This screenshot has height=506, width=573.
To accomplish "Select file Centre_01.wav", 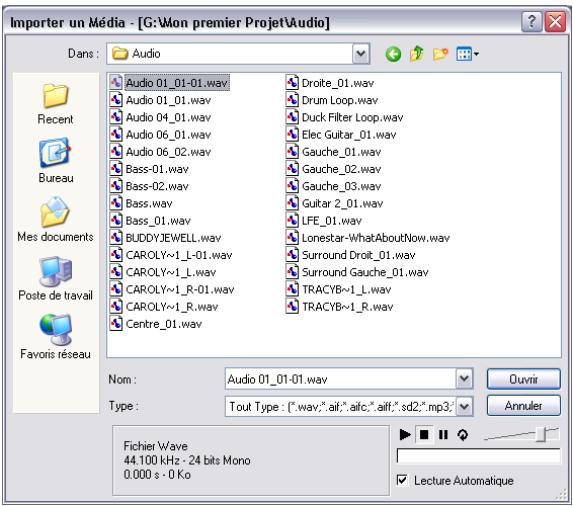I will coord(156,324).
